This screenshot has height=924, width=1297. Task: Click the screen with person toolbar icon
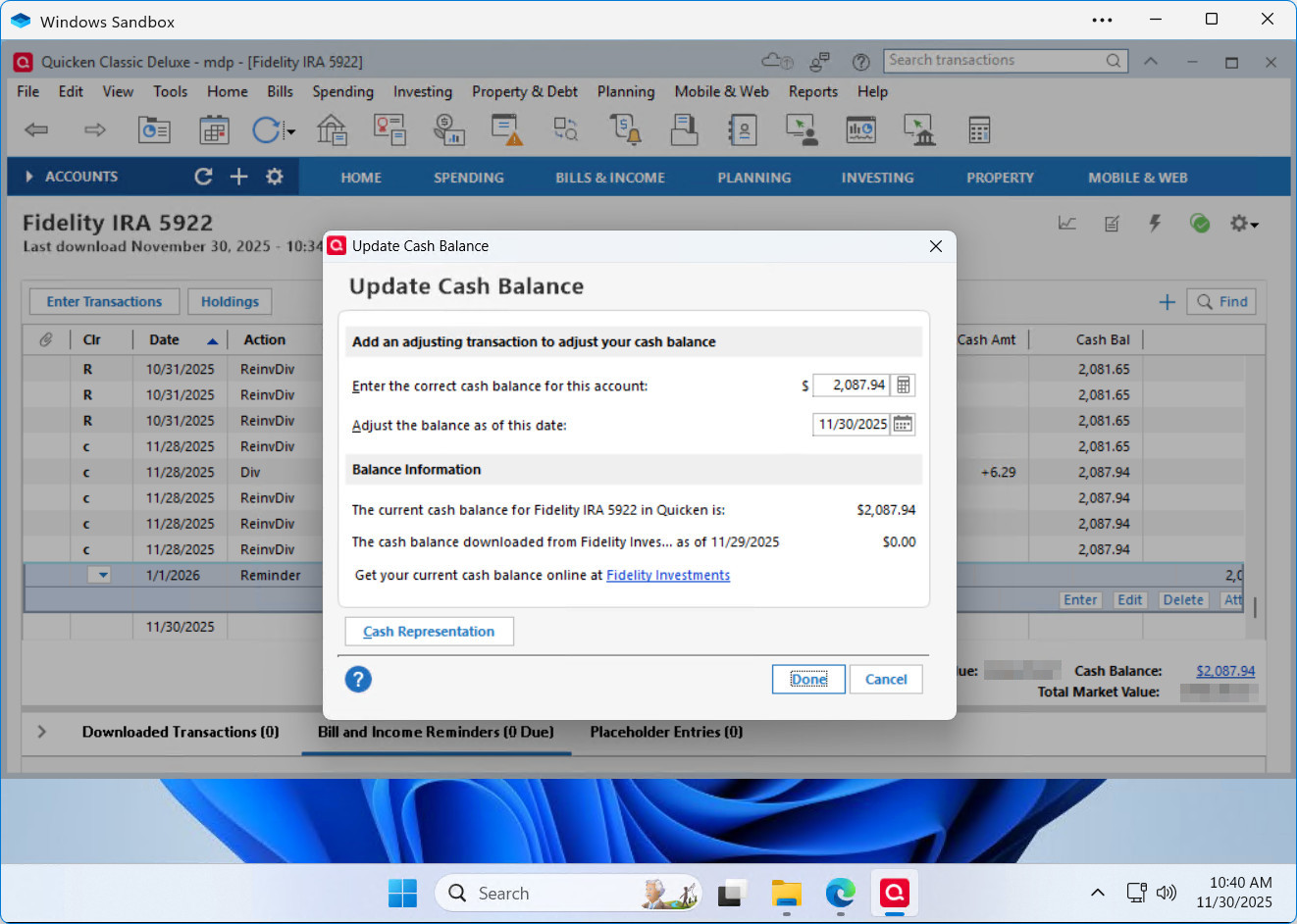(802, 129)
